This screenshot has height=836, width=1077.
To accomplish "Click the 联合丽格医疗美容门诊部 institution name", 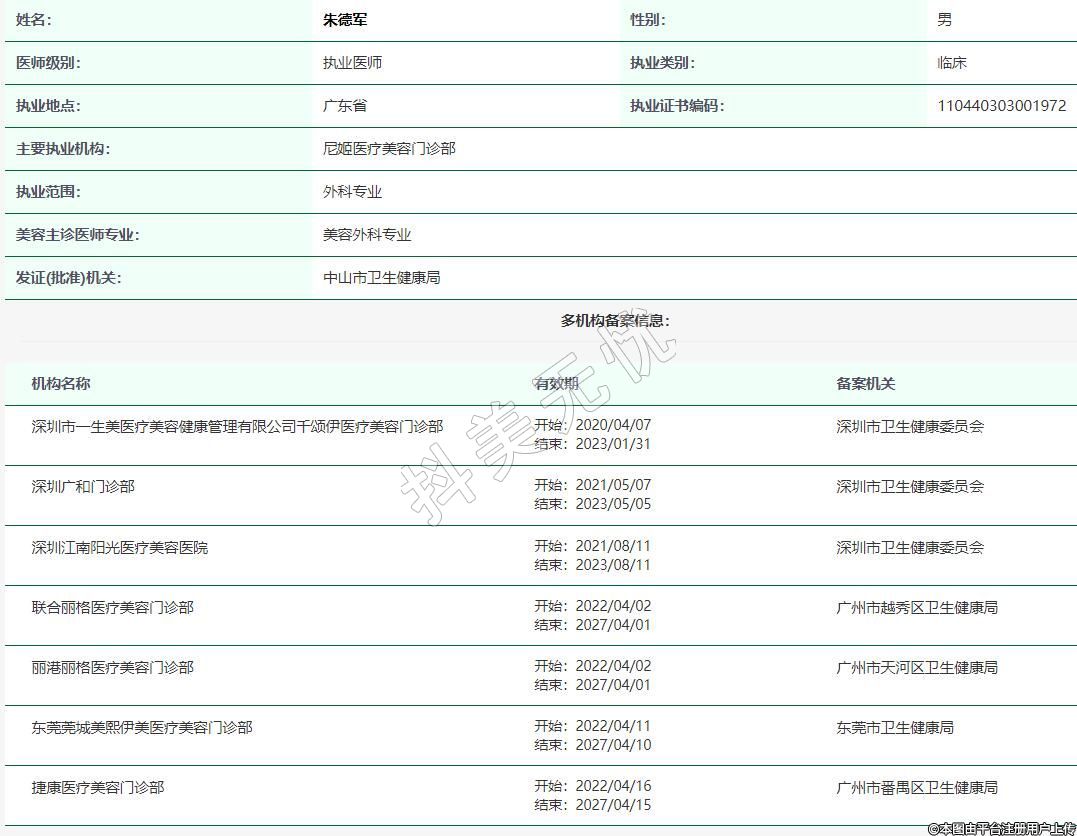I will (113, 608).
